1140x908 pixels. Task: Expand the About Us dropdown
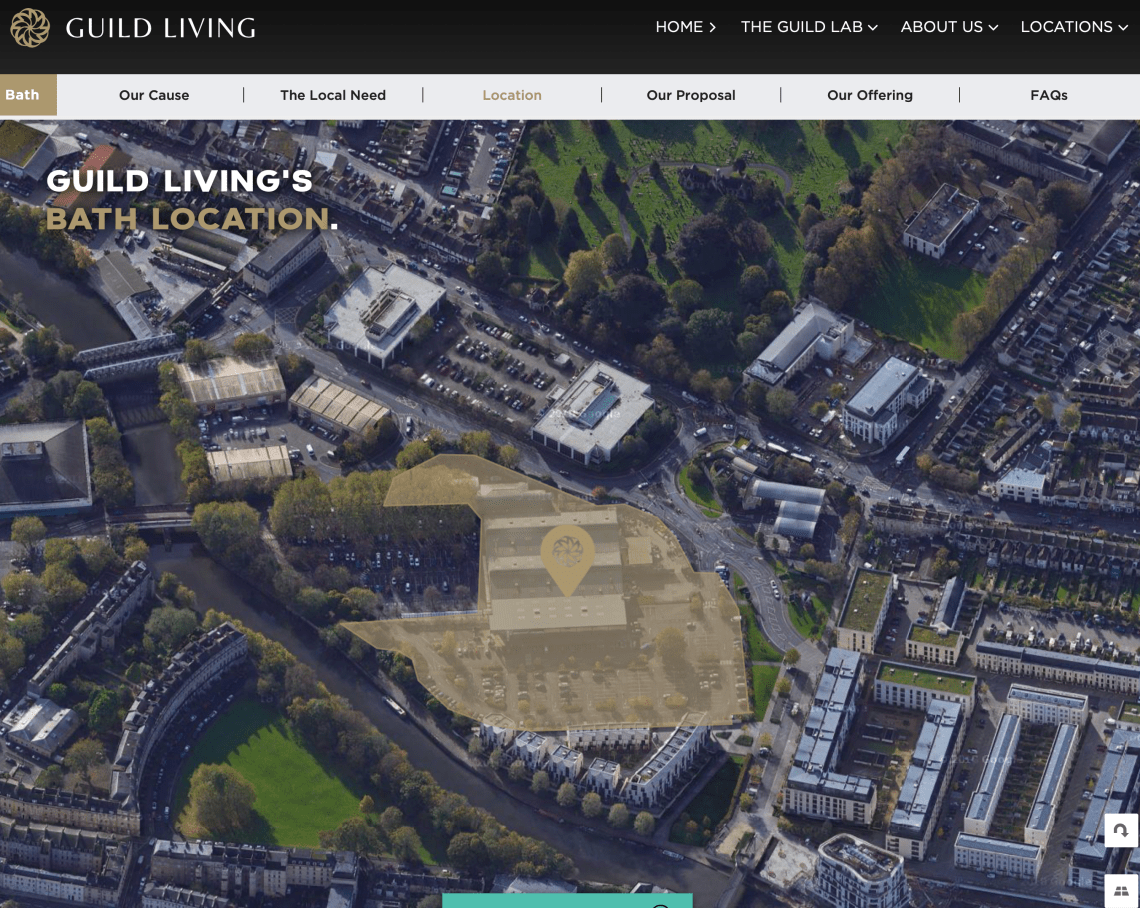(x=949, y=27)
